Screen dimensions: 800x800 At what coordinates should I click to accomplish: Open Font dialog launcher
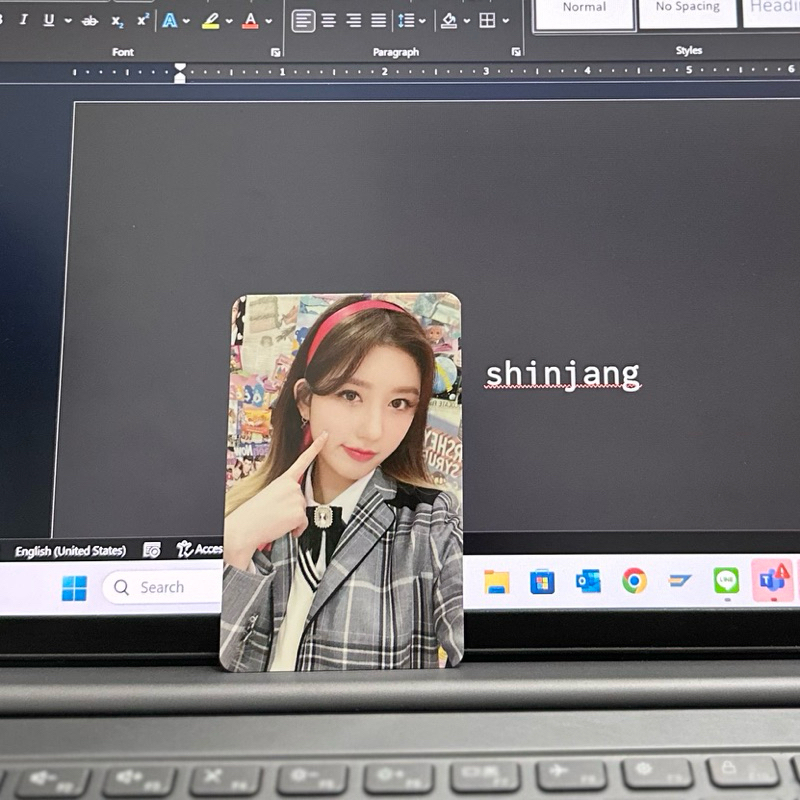tap(275, 52)
